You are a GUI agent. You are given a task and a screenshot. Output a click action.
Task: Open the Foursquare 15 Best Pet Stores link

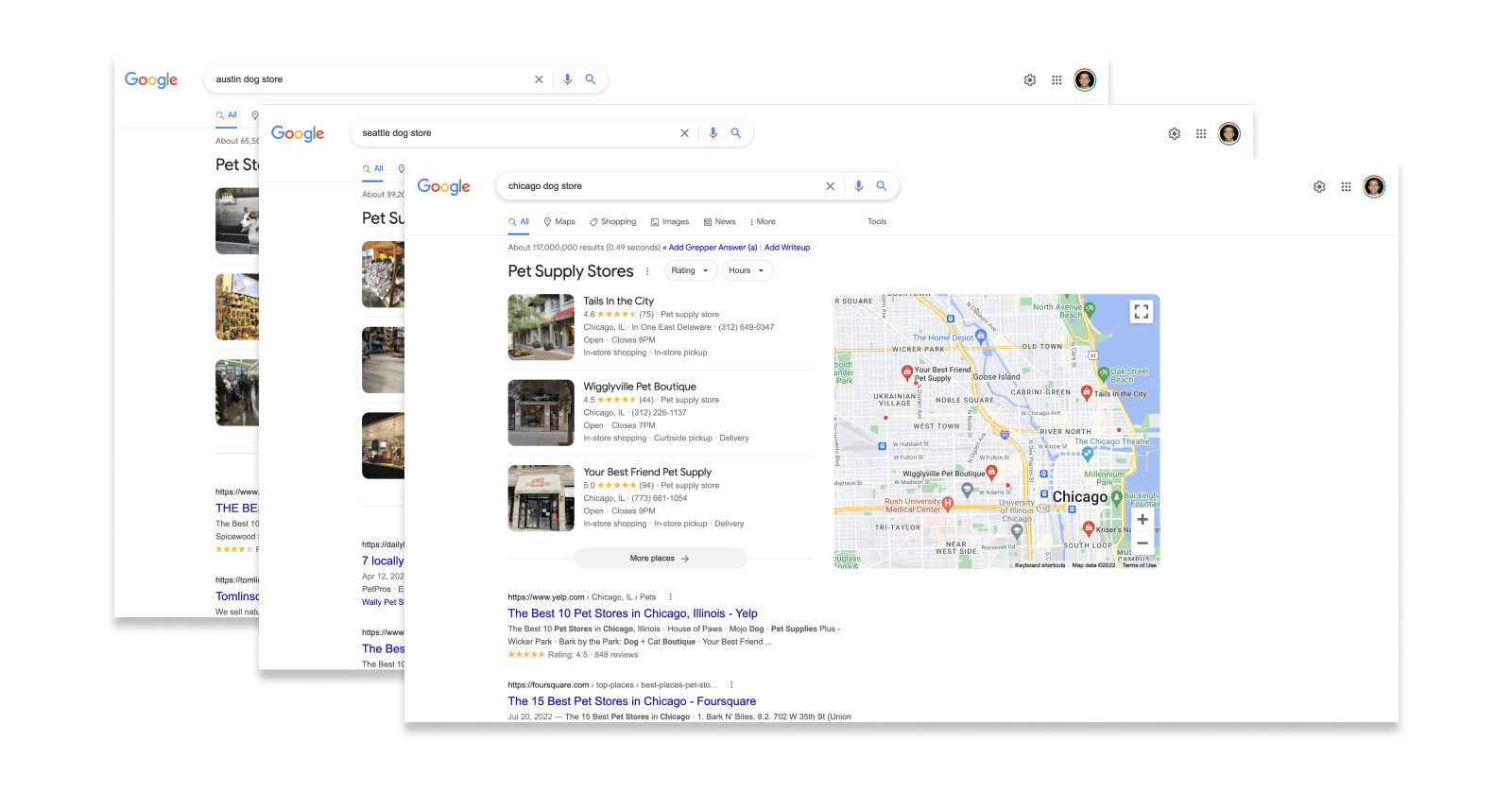point(631,701)
